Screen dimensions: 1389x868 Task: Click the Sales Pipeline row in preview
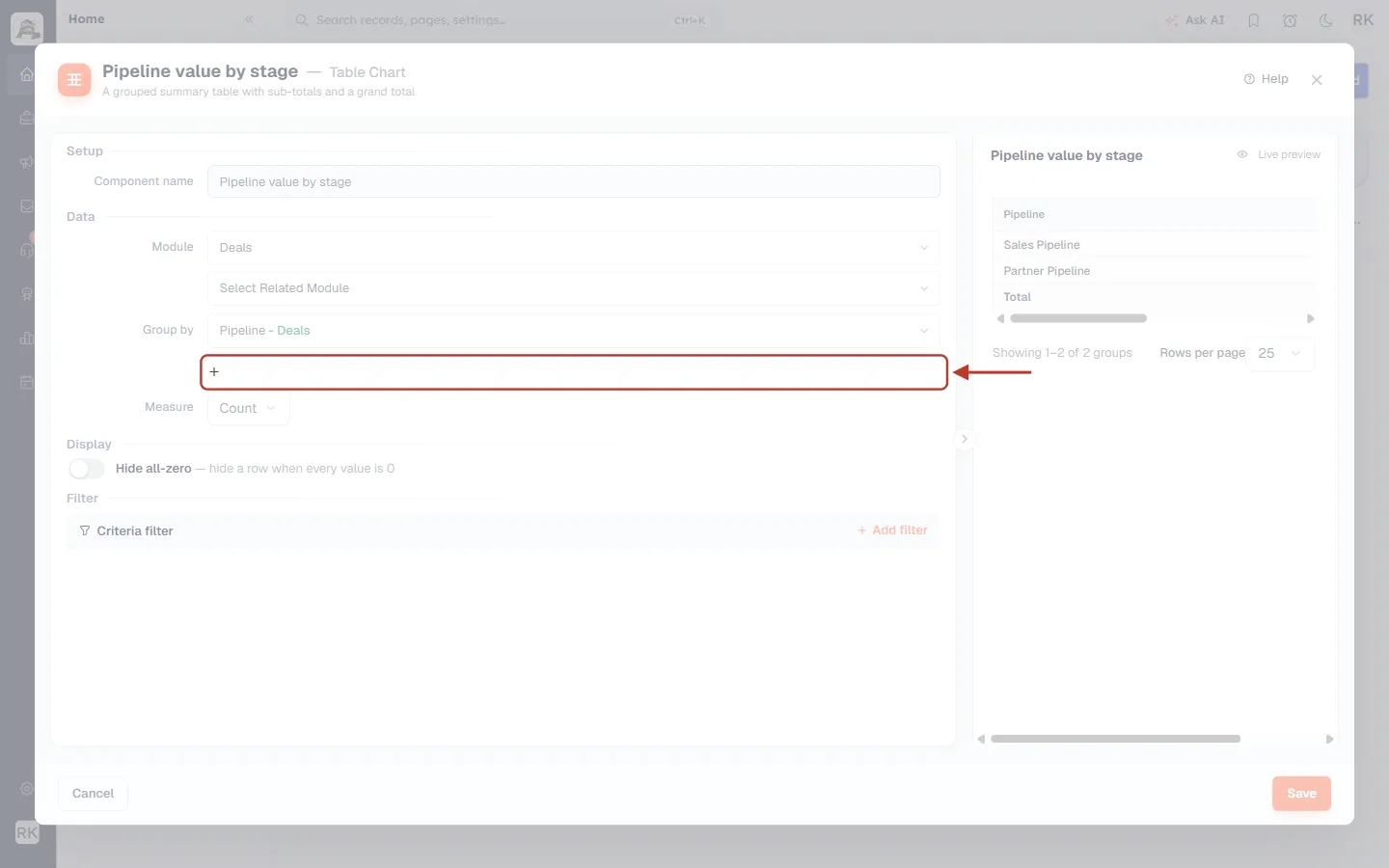tap(1155, 245)
